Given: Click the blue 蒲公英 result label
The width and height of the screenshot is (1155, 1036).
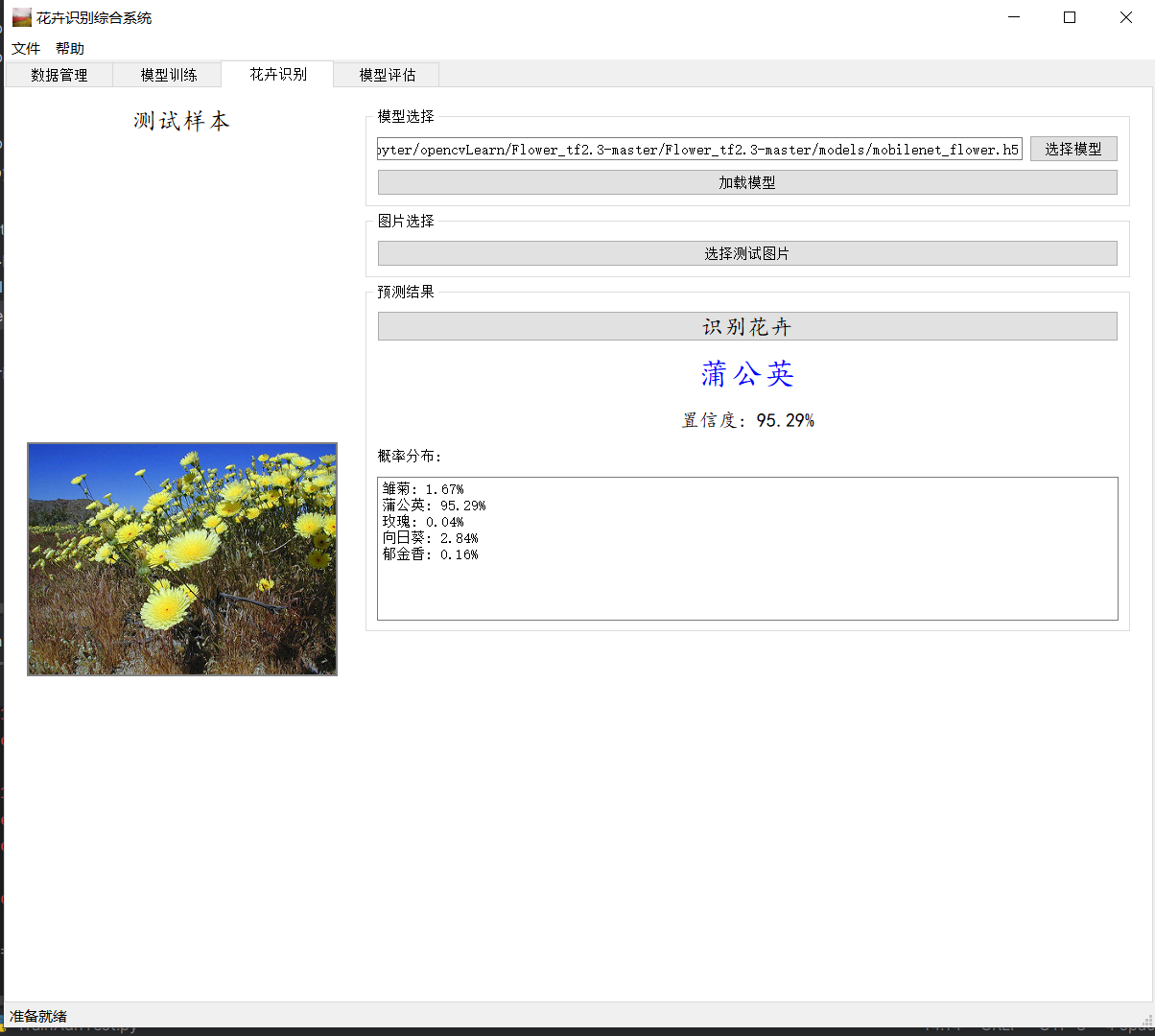Looking at the screenshot, I should (747, 374).
